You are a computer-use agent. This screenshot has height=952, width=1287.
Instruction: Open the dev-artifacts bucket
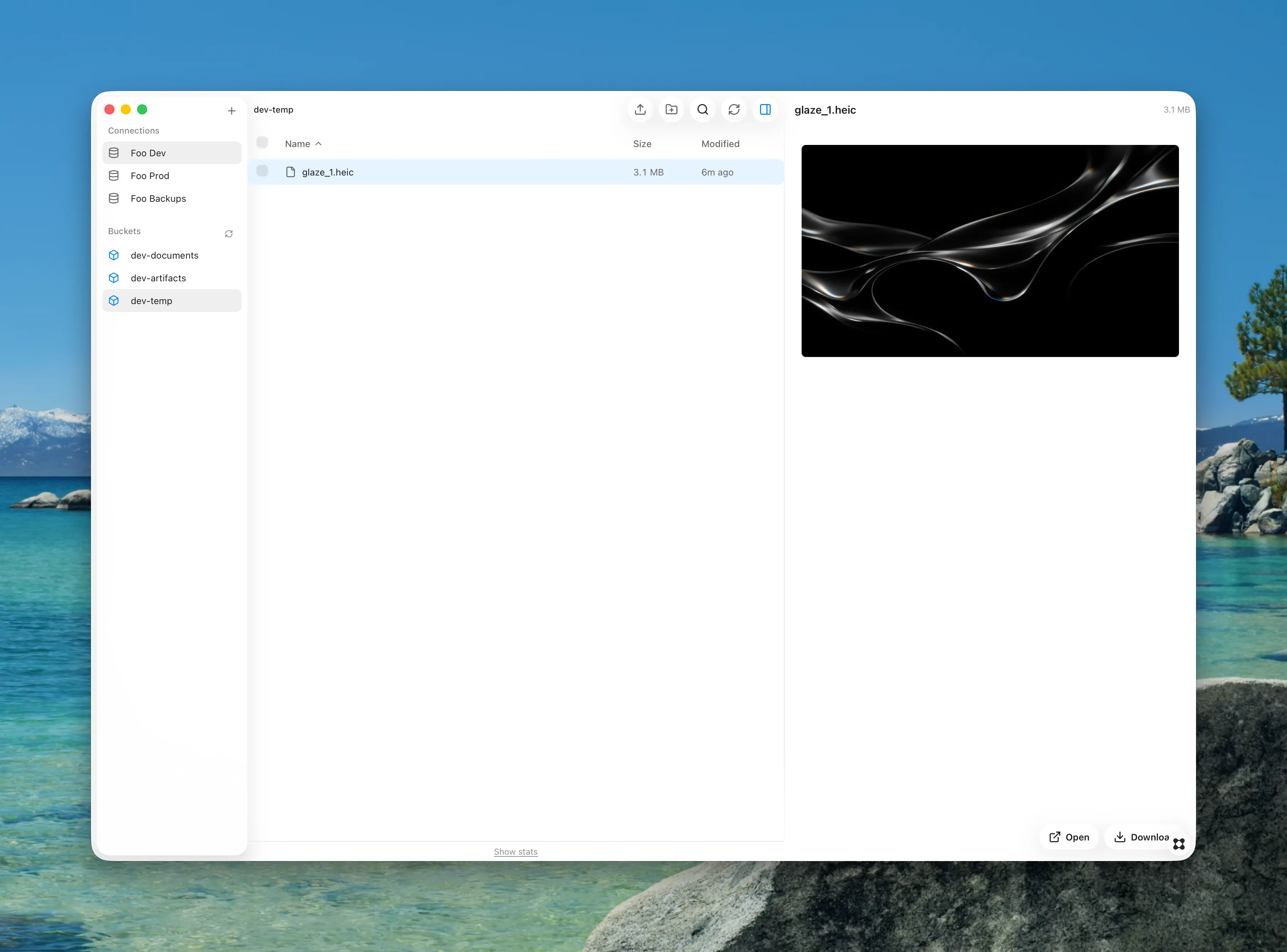[x=172, y=278]
